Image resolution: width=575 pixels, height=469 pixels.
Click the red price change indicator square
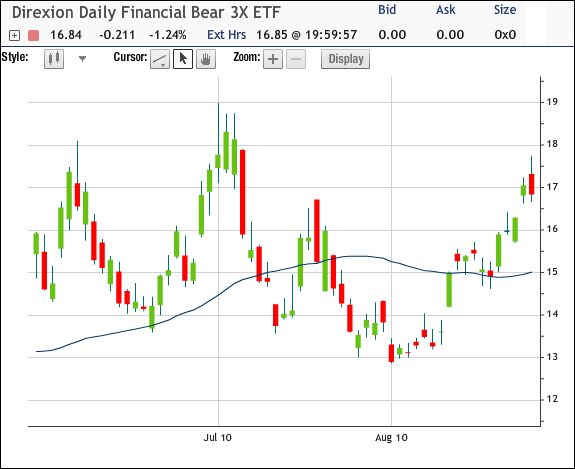point(33,35)
